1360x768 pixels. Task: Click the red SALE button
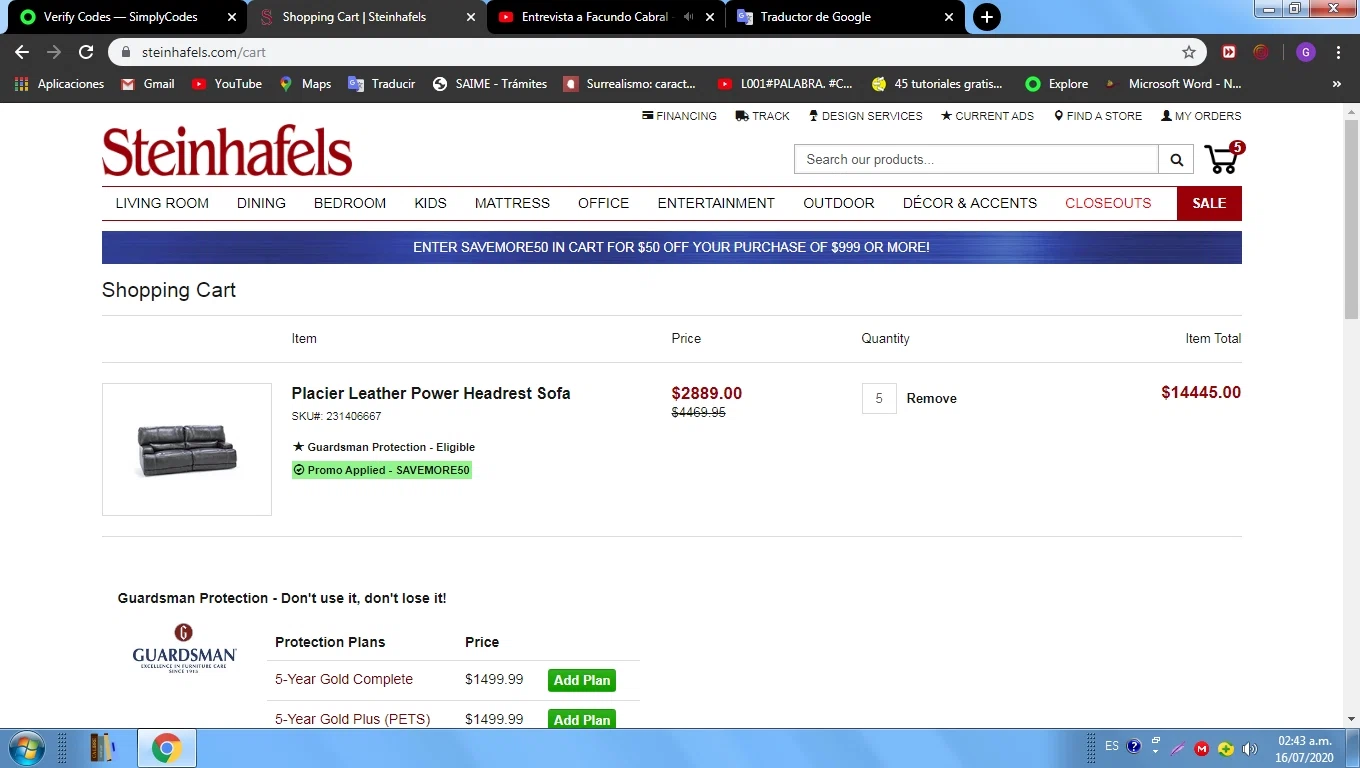tap(1209, 203)
